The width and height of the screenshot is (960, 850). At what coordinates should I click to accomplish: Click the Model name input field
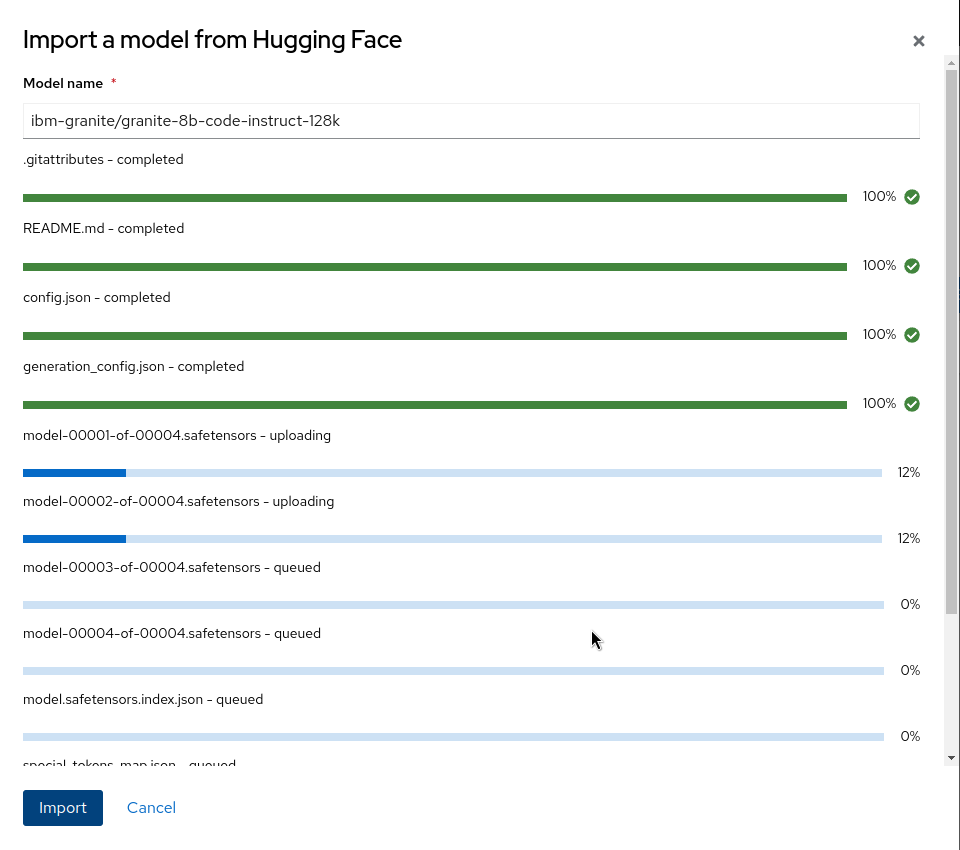[471, 121]
